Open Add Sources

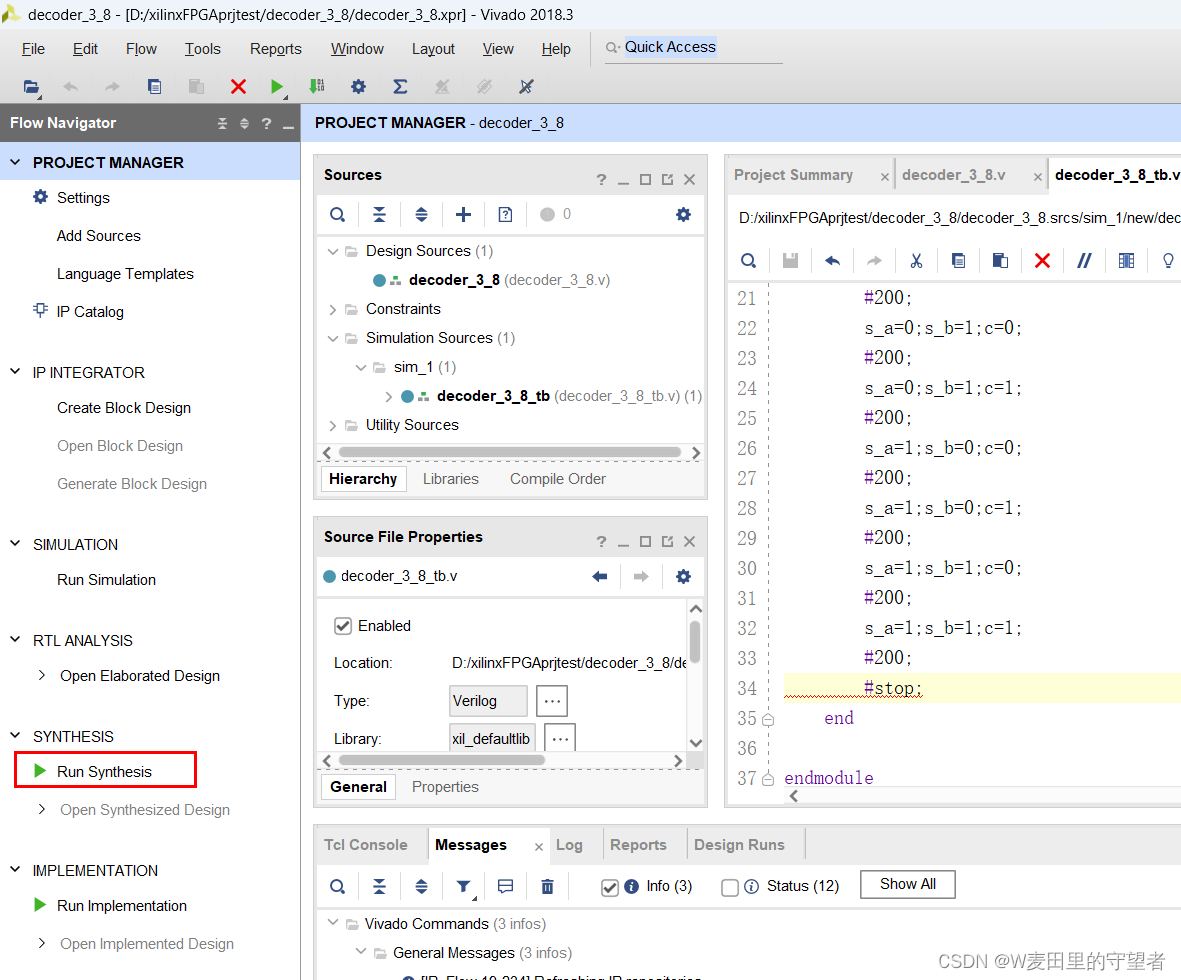[x=99, y=236]
